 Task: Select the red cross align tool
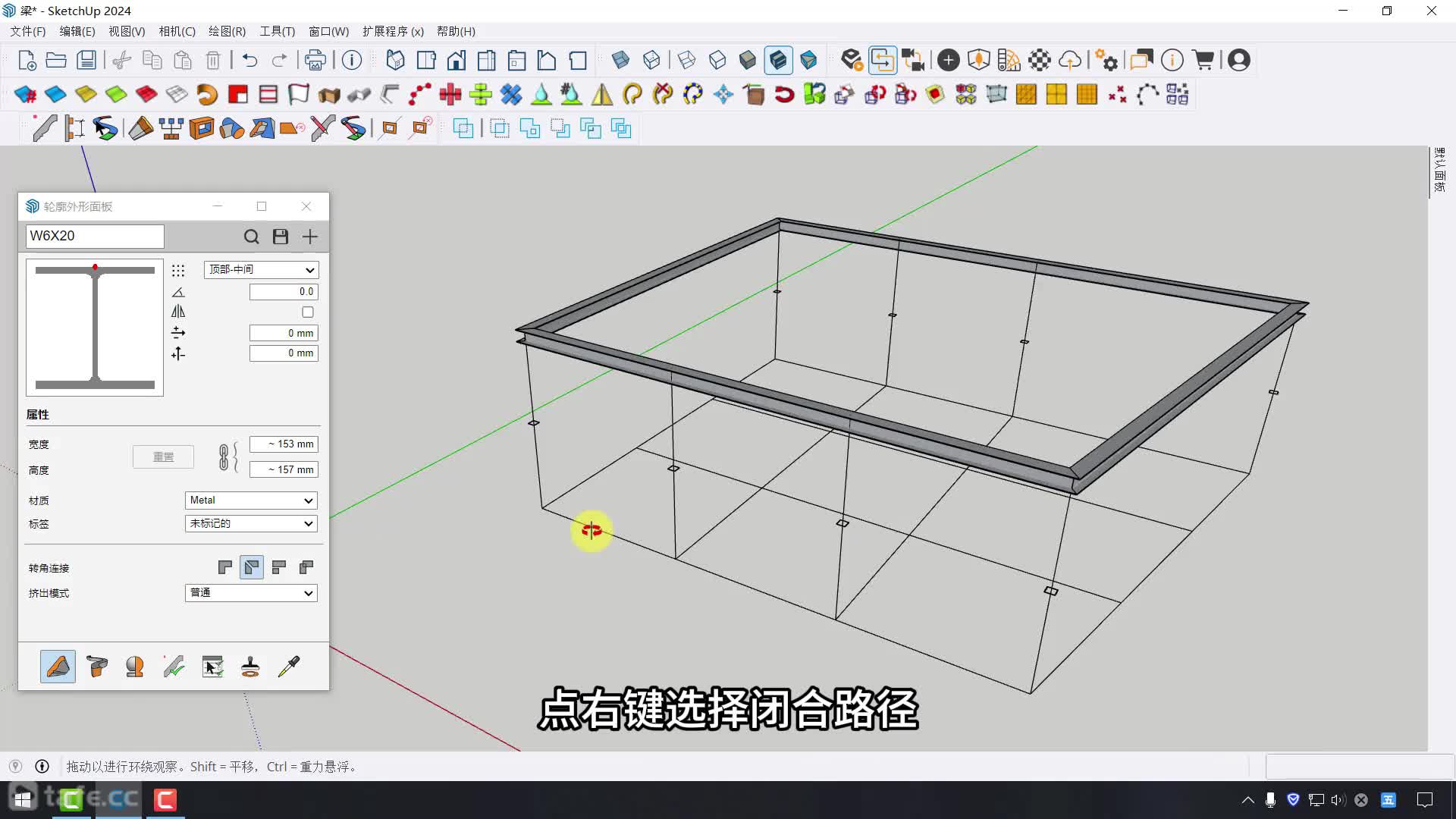click(450, 94)
